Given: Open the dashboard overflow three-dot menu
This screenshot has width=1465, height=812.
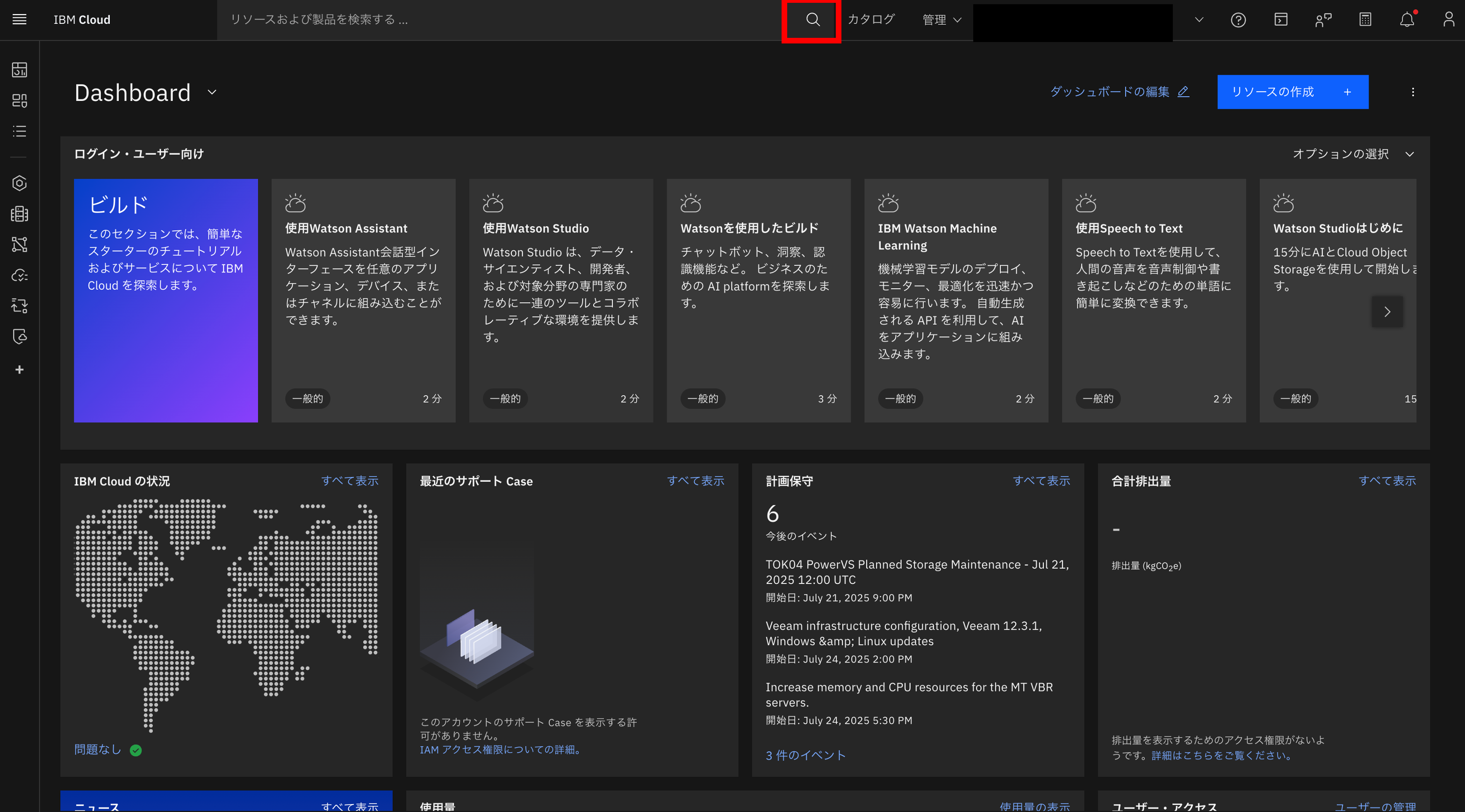Looking at the screenshot, I should (1413, 92).
